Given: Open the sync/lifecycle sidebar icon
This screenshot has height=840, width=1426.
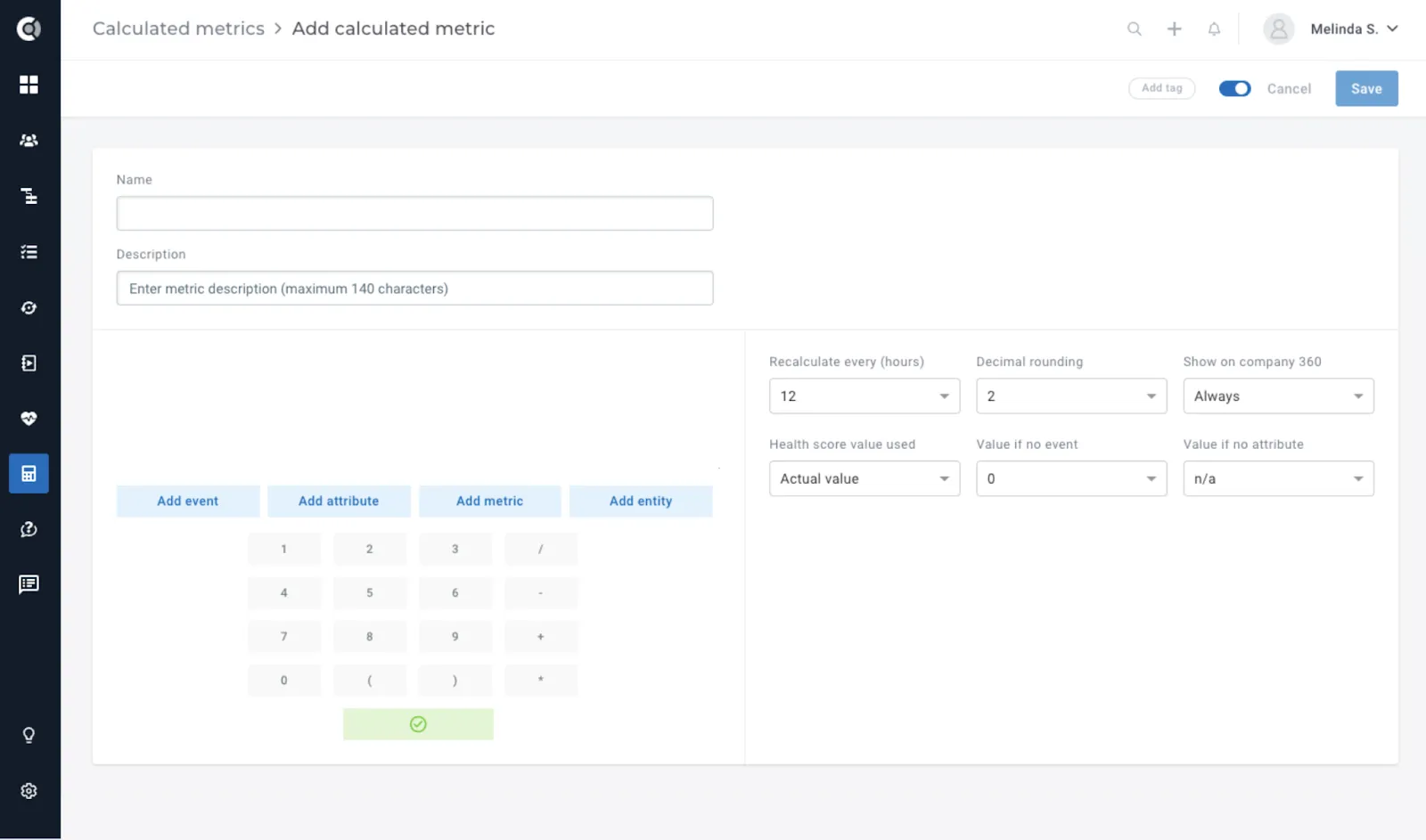Looking at the screenshot, I should click(29, 307).
